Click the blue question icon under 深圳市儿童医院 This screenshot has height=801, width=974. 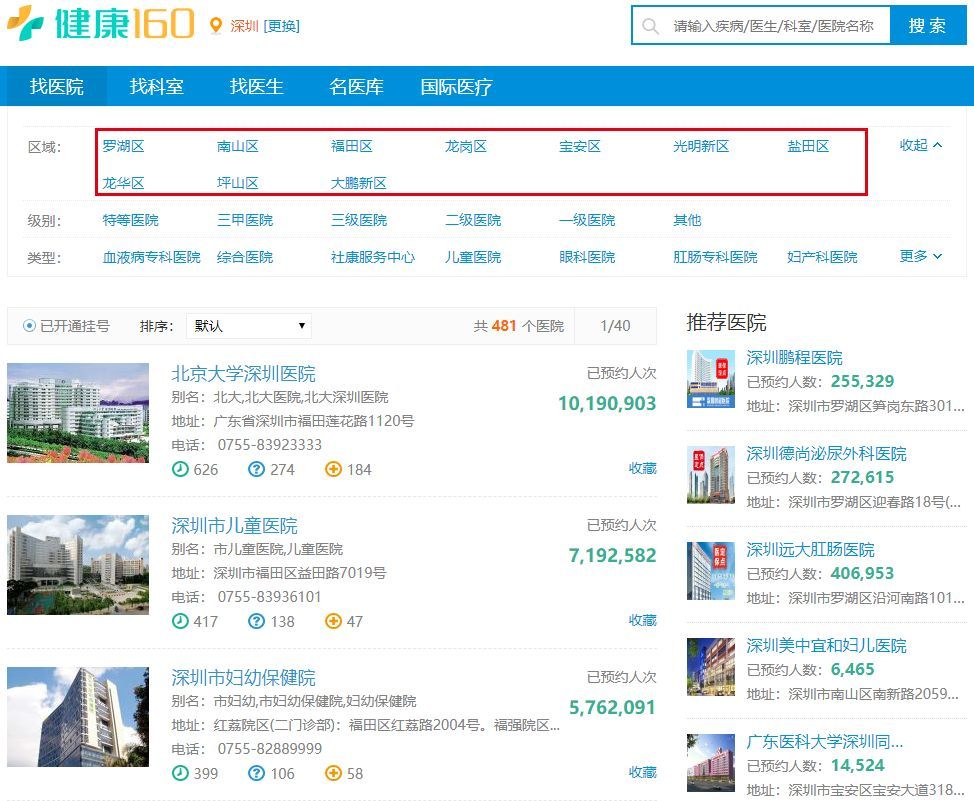pyautogui.click(x=255, y=621)
